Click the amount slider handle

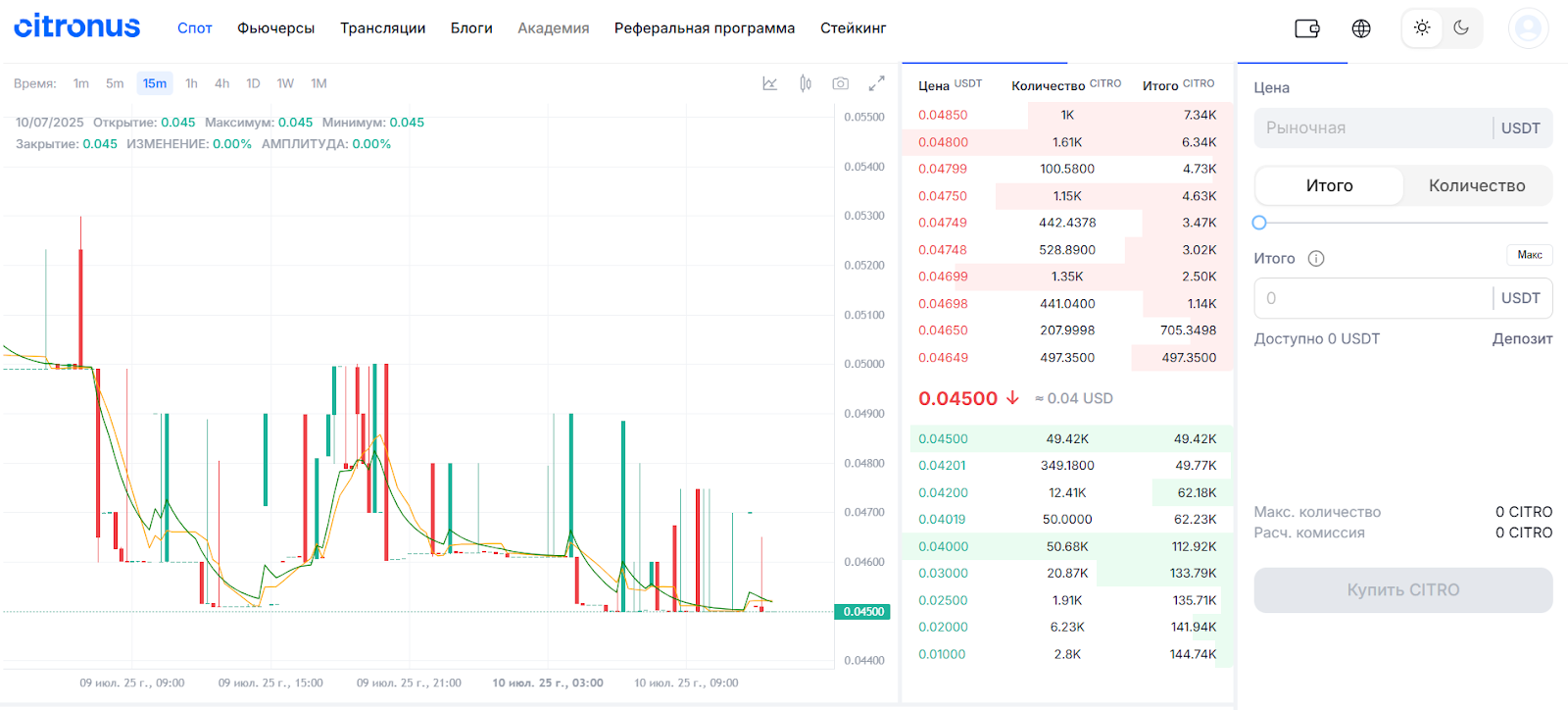pos(1259,223)
